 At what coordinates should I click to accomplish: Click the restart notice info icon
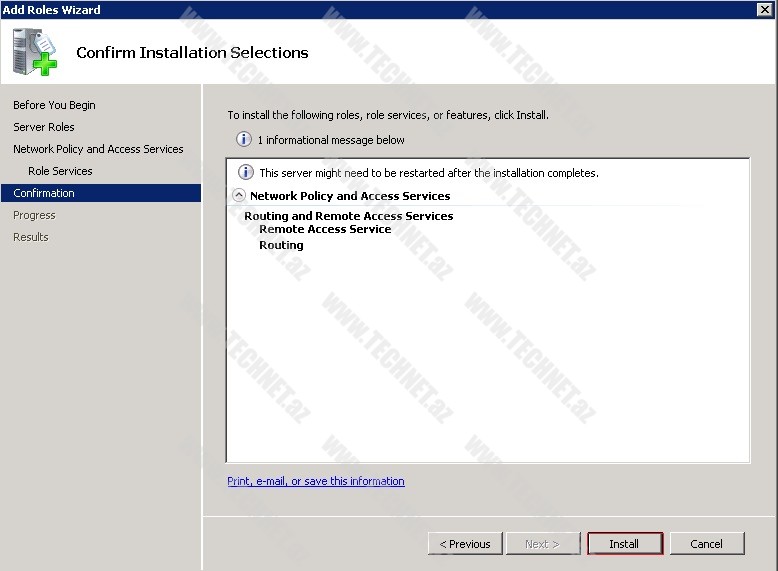click(x=245, y=173)
